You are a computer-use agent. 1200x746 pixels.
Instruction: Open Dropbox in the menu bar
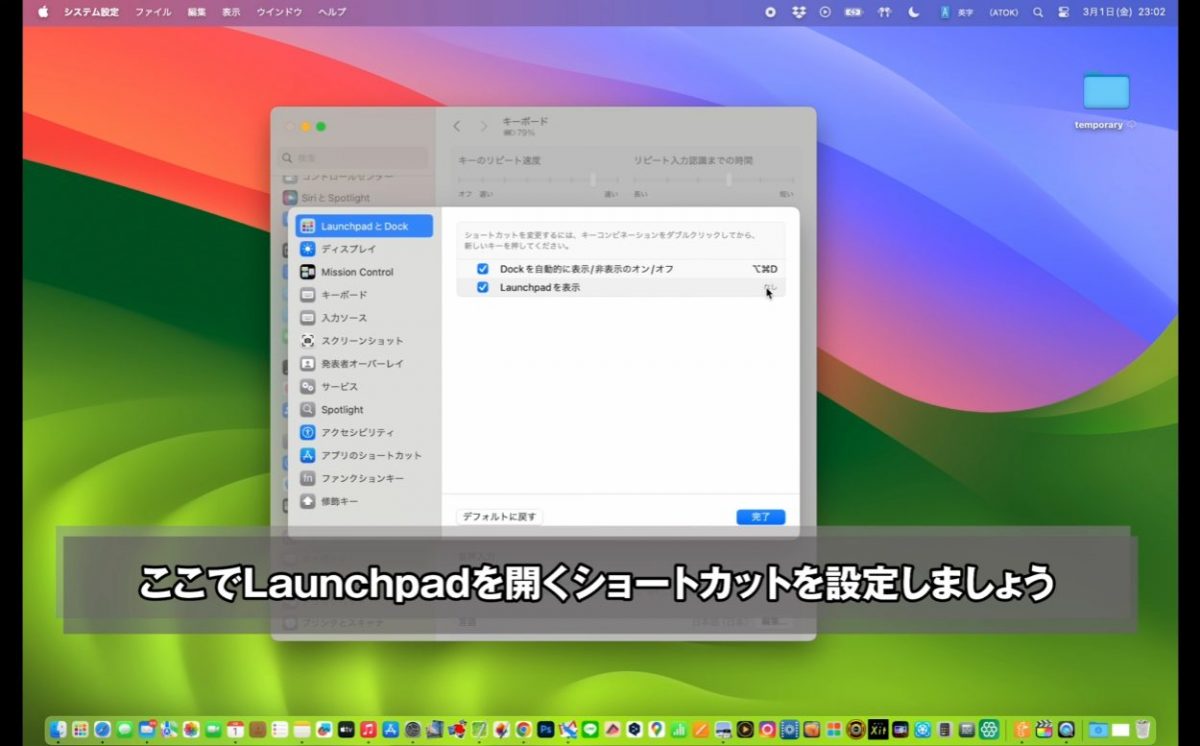(x=798, y=12)
